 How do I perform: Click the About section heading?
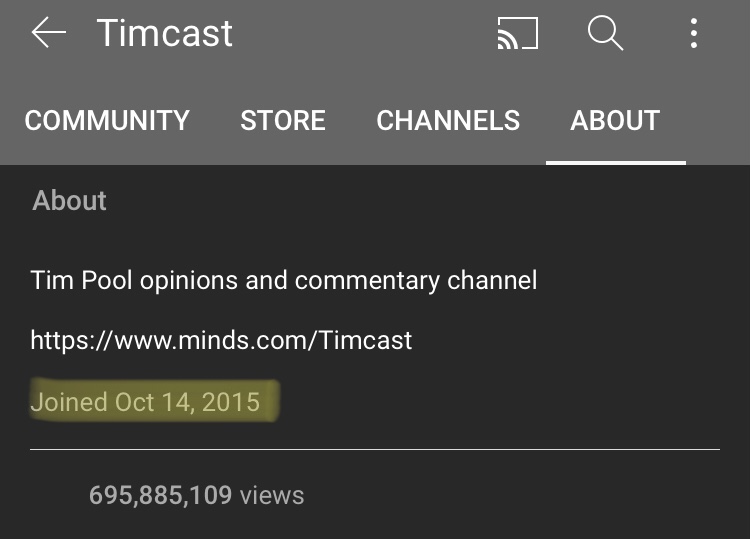point(69,200)
